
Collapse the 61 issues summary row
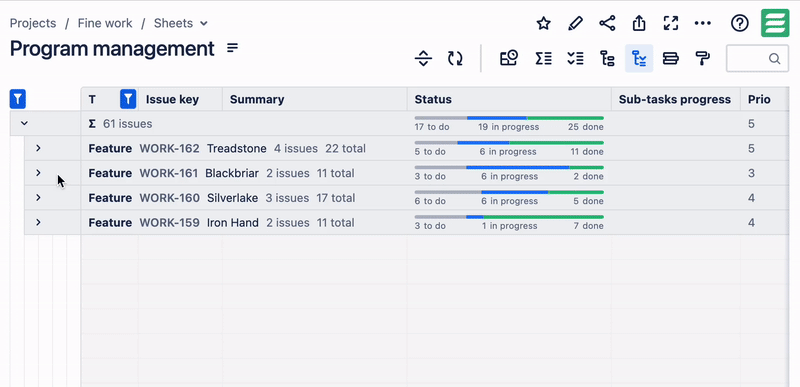(24, 123)
